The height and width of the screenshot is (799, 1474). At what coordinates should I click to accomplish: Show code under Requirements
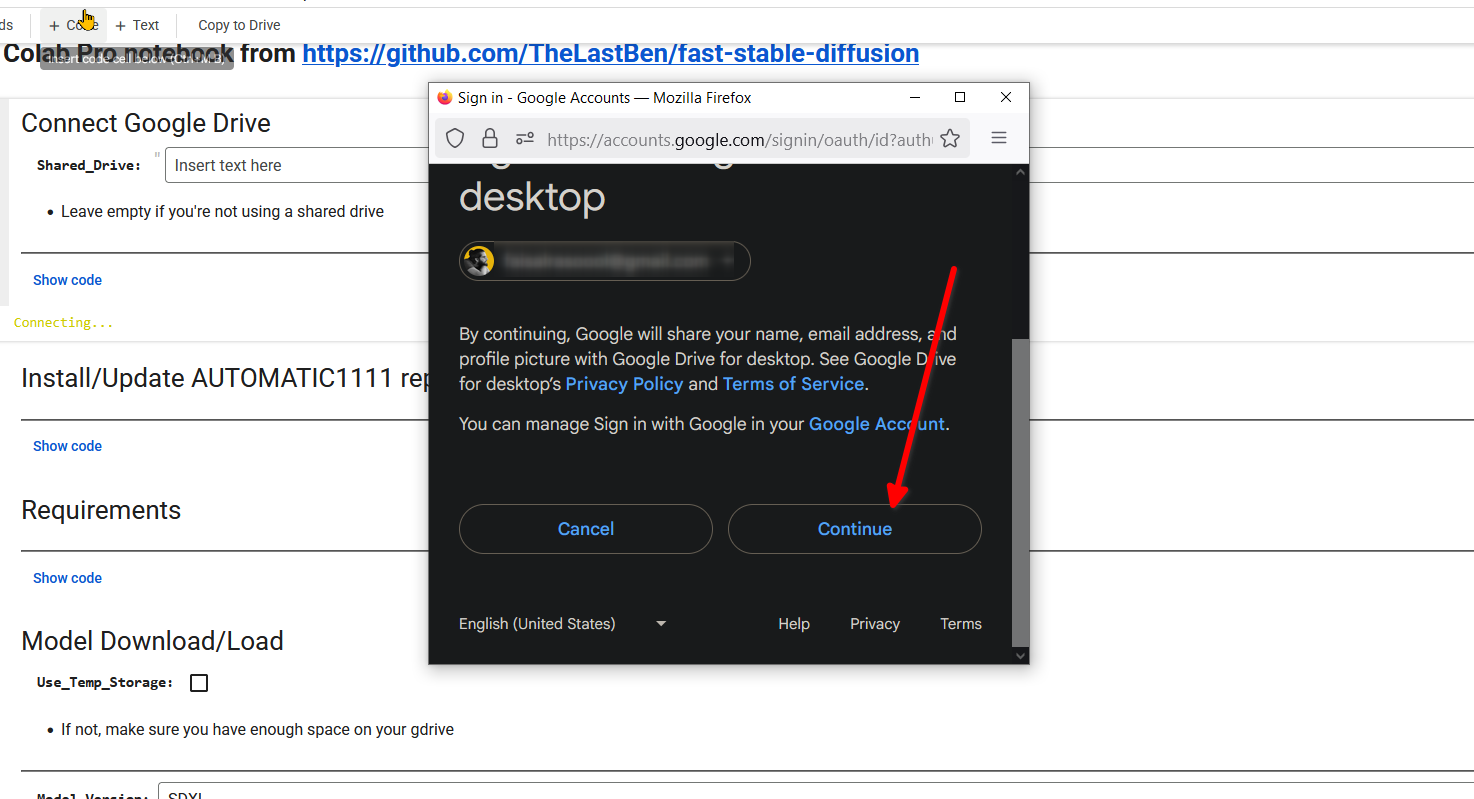(x=68, y=578)
